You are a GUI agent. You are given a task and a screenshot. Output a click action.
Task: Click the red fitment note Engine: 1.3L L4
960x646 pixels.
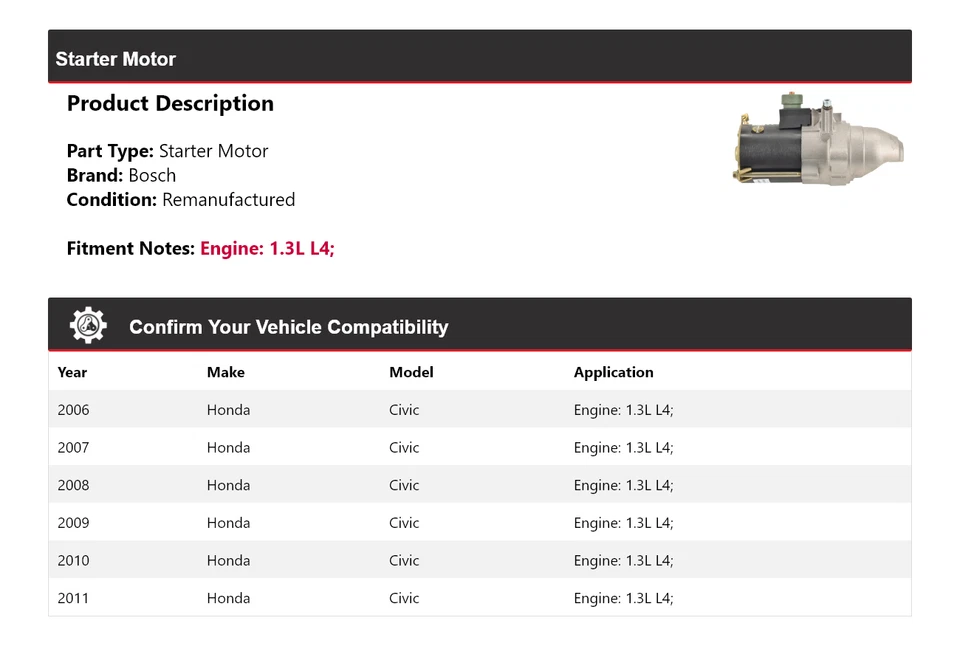pyautogui.click(x=268, y=248)
